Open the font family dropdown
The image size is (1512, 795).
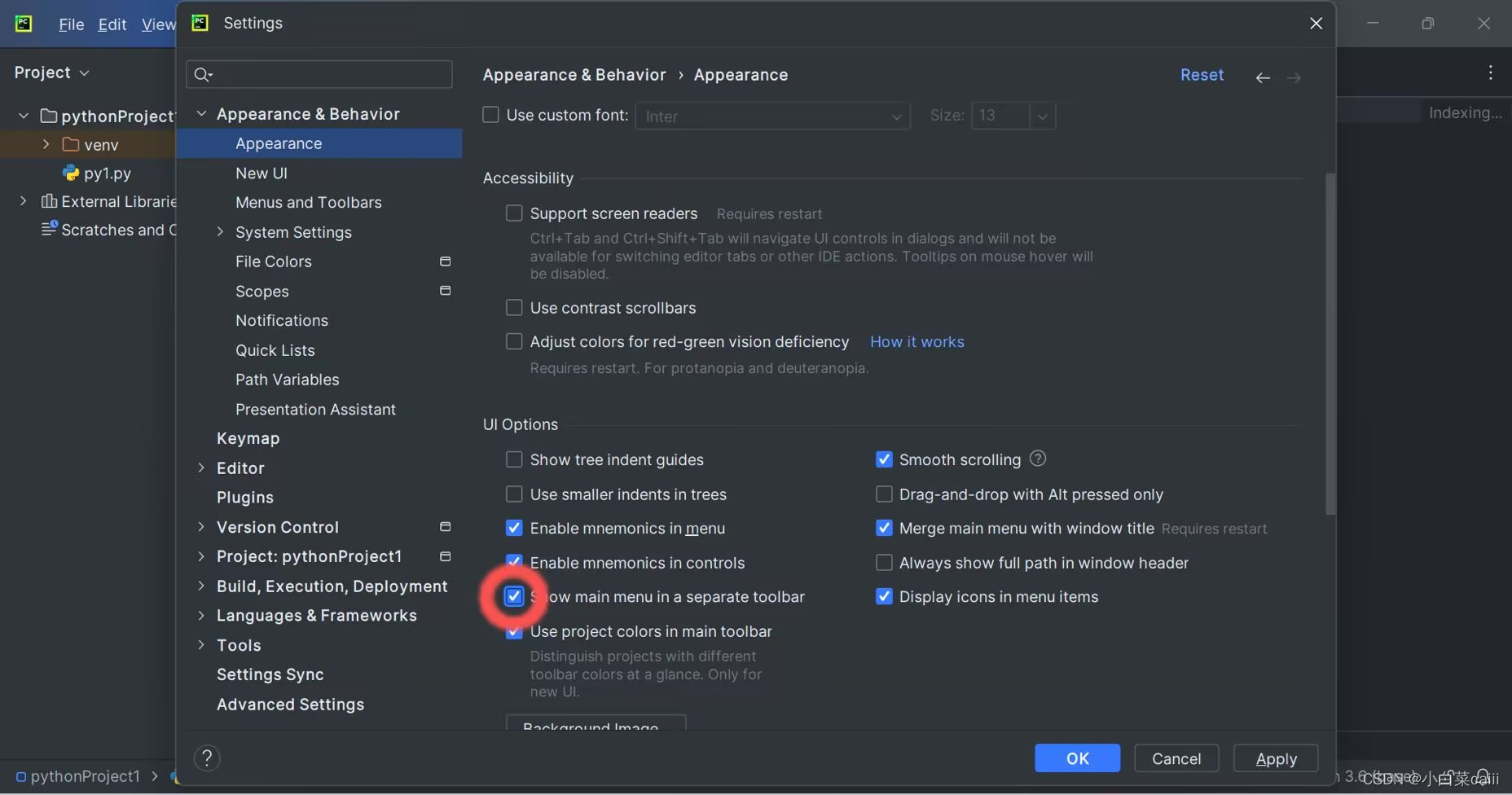click(896, 116)
